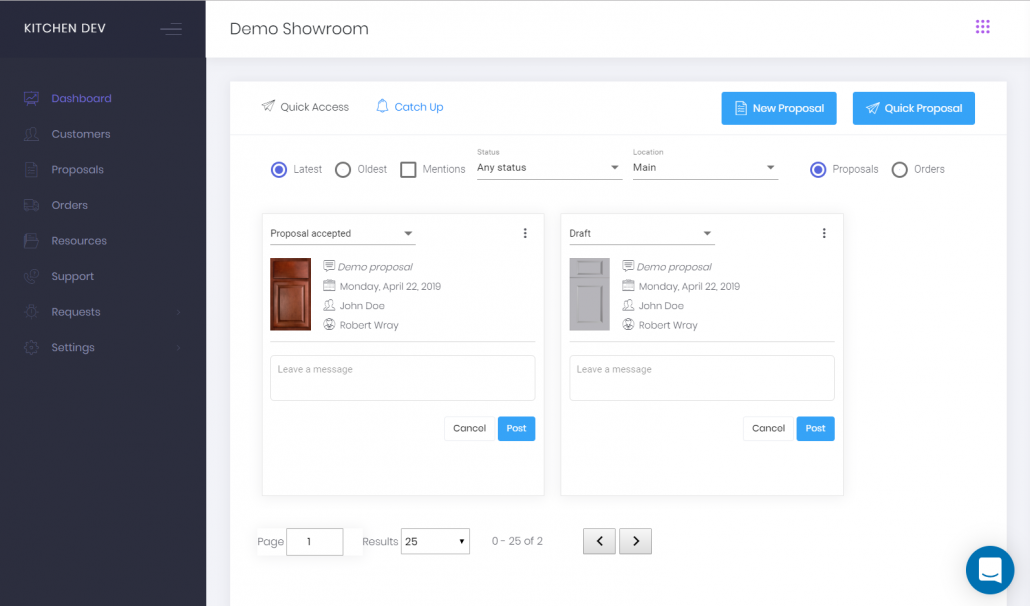The width and height of the screenshot is (1030, 606).
Task: Open the Intercom chat bubble
Action: pyautogui.click(x=989, y=569)
